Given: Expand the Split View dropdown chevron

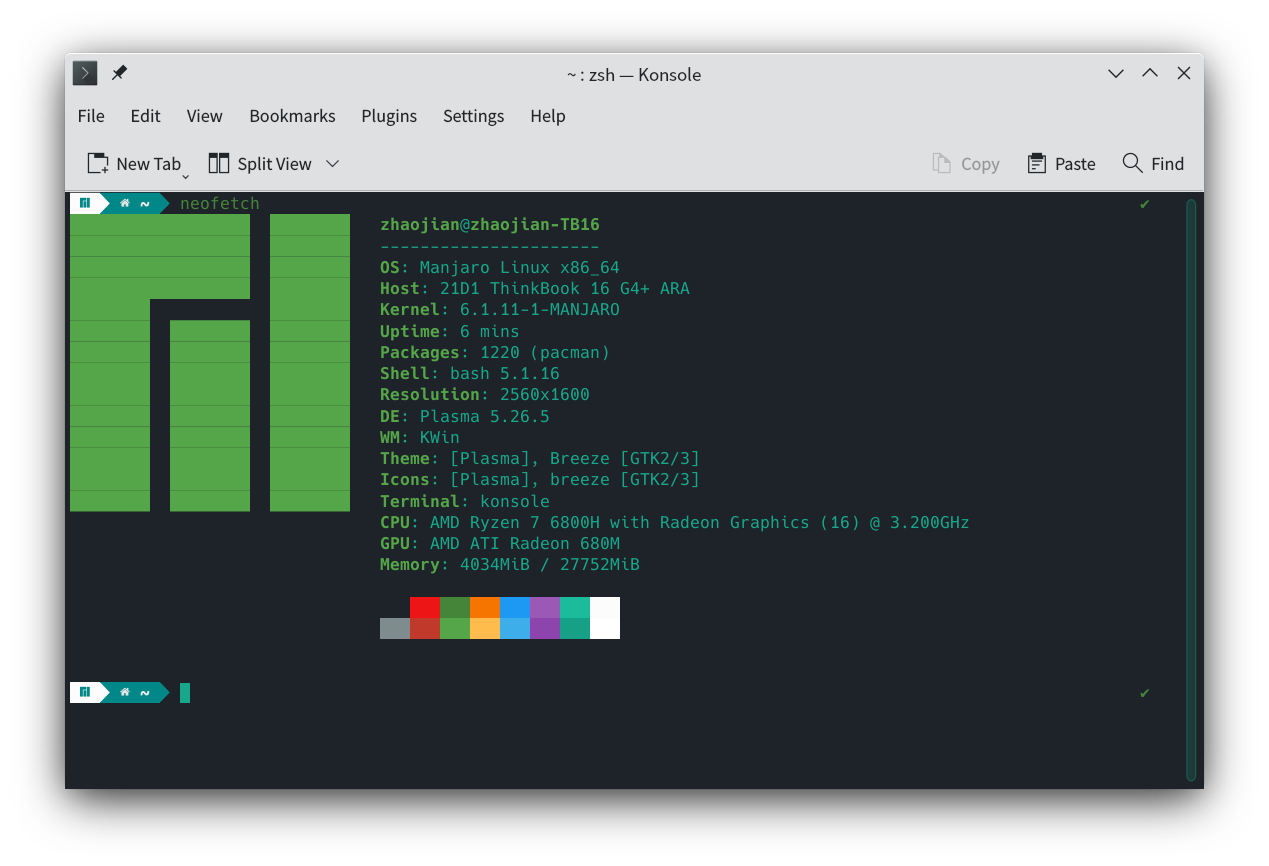Looking at the screenshot, I should click(x=333, y=163).
